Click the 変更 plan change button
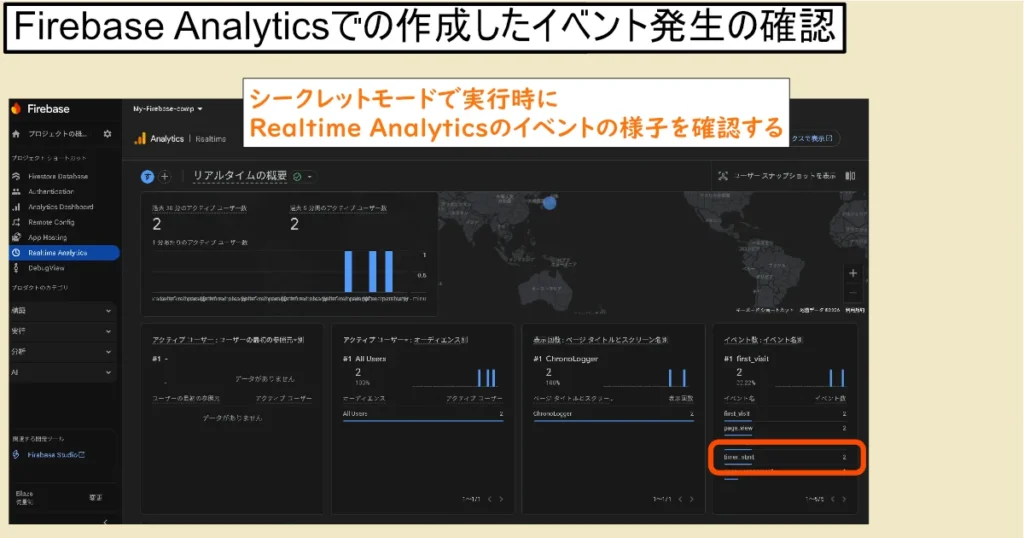 point(95,498)
